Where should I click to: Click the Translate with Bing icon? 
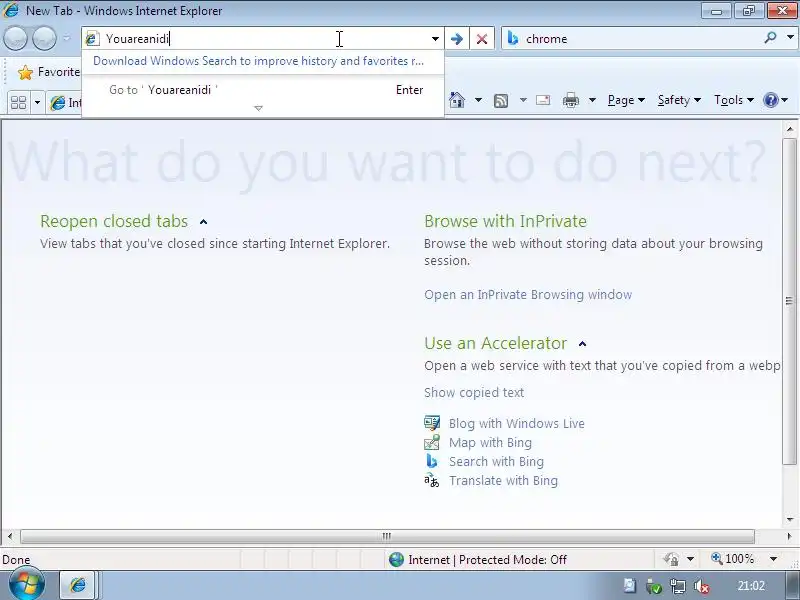pos(432,480)
